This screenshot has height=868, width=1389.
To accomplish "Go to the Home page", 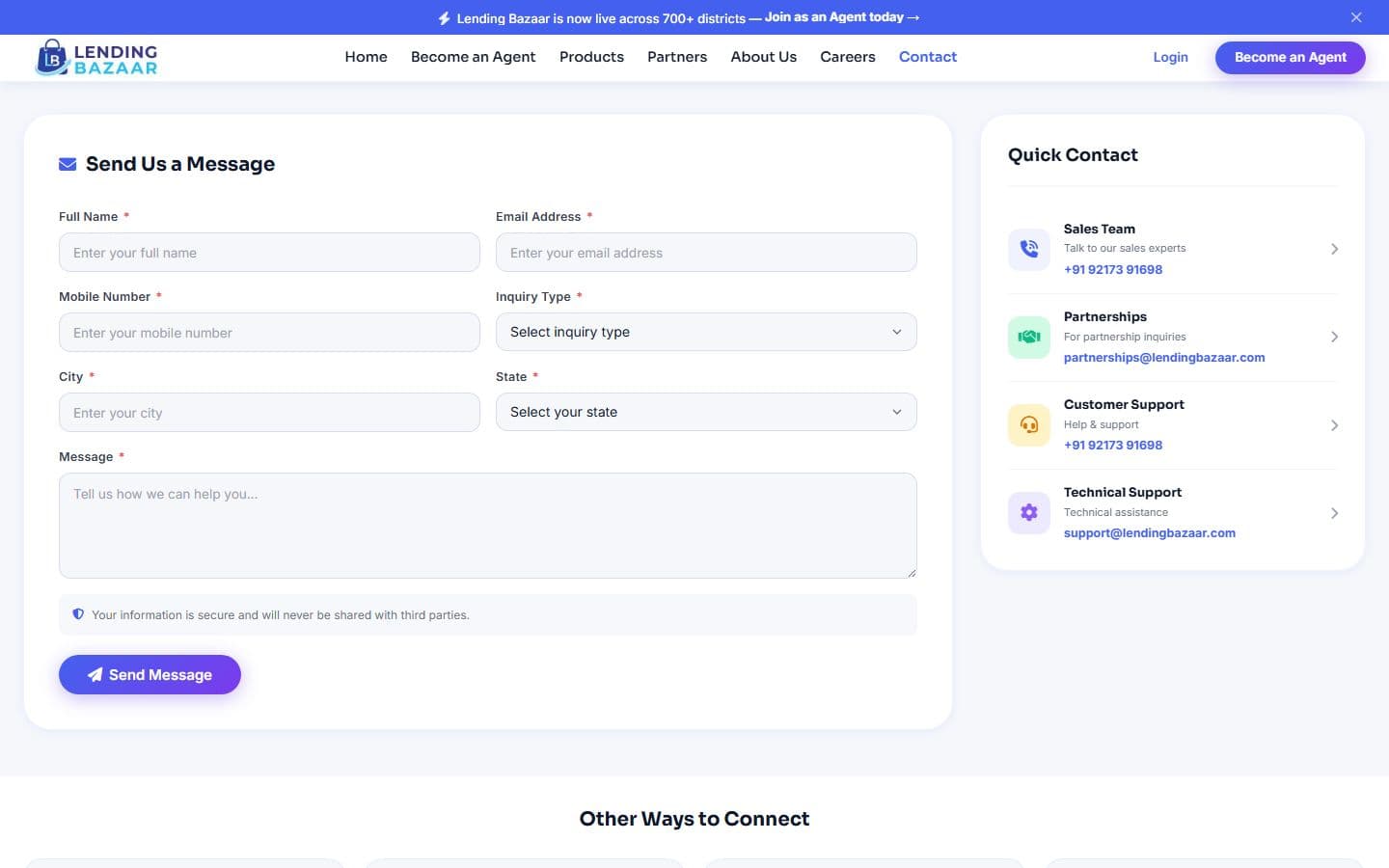I will pyautogui.click(x=367, y=57).
